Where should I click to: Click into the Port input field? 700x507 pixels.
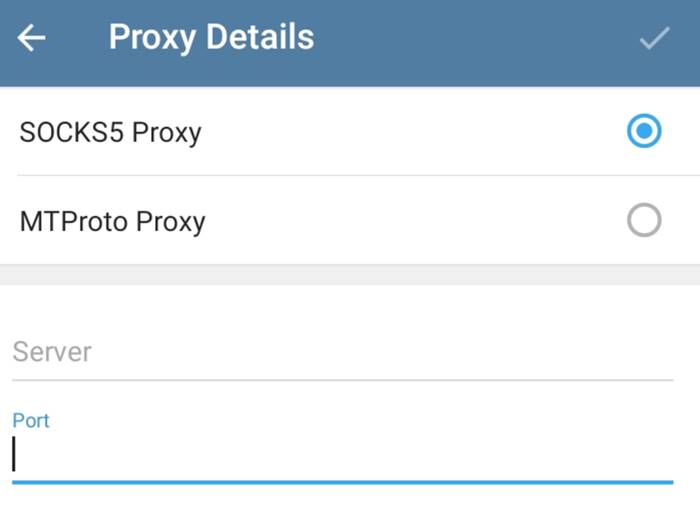(342, 455)
